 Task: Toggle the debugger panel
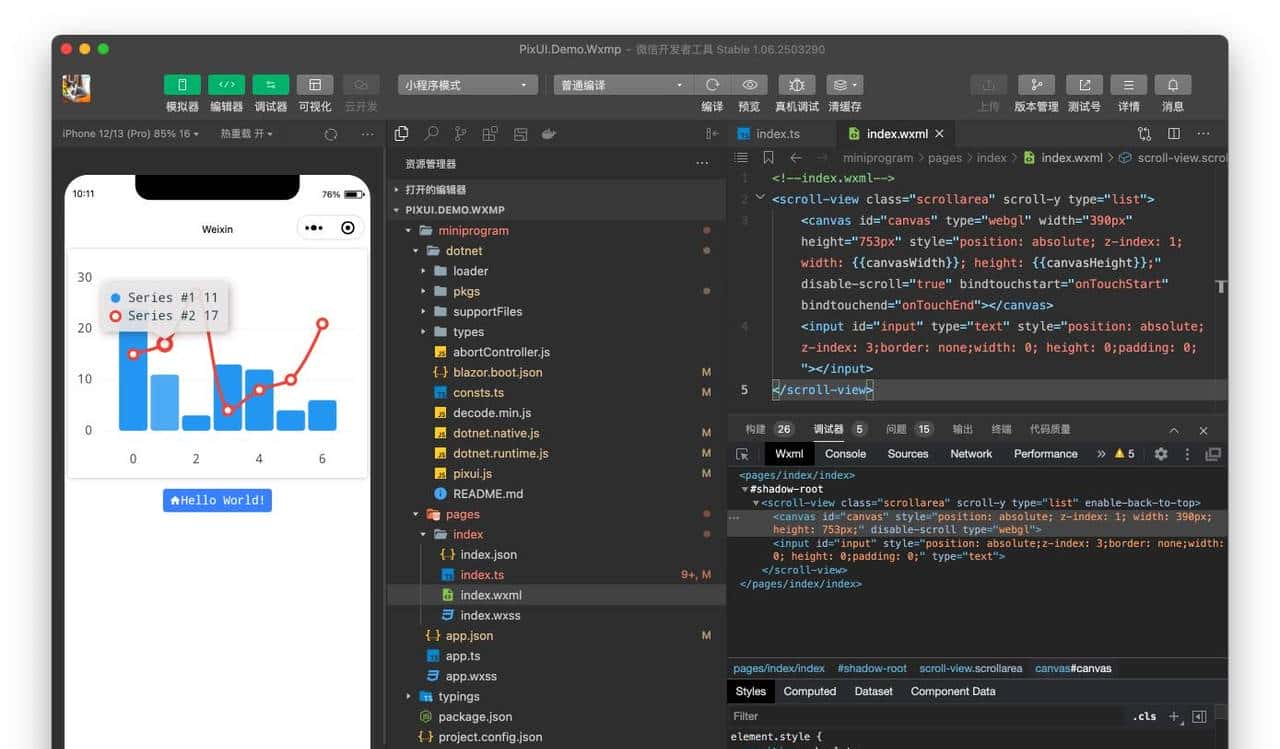(x=270, y=86)
